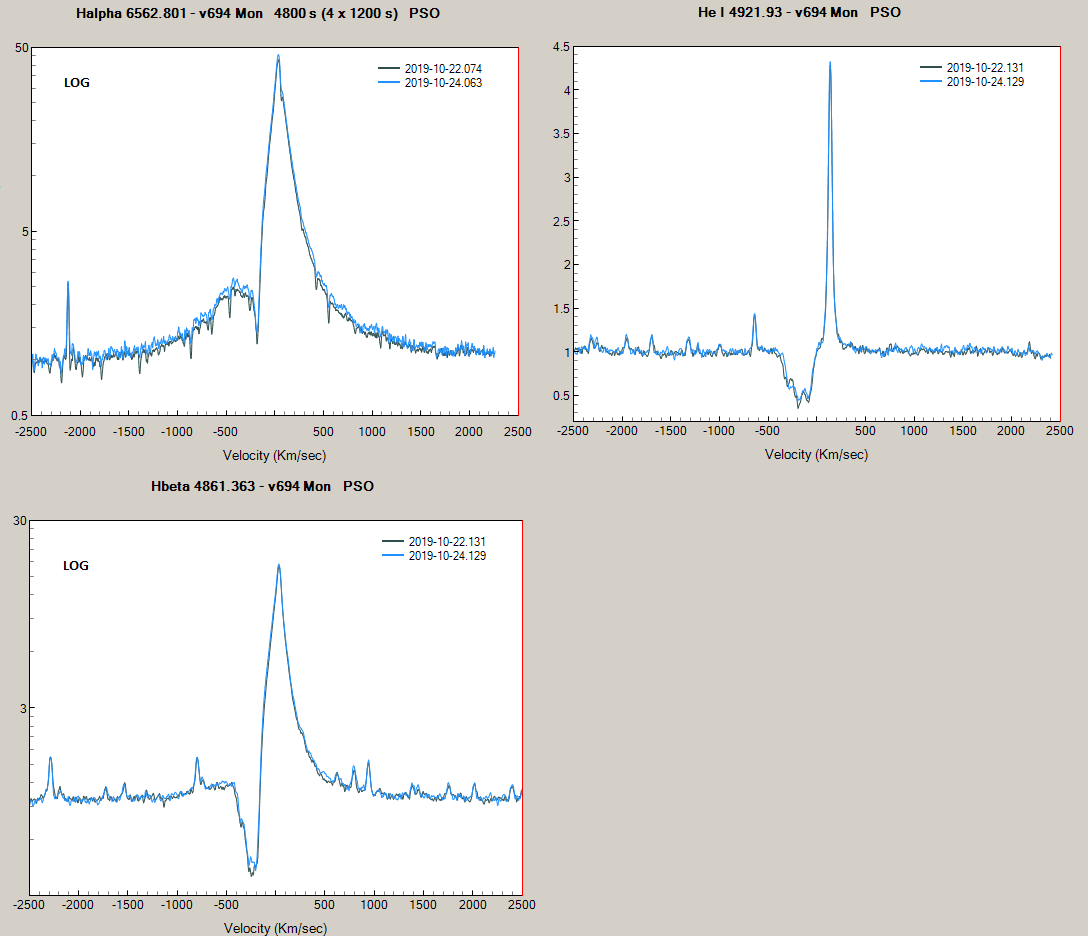The height and width of the screenshot is (936, 1088).
Task: Select 2019-10-22.131 legend entry in He I plot
Action: [985, 68]
